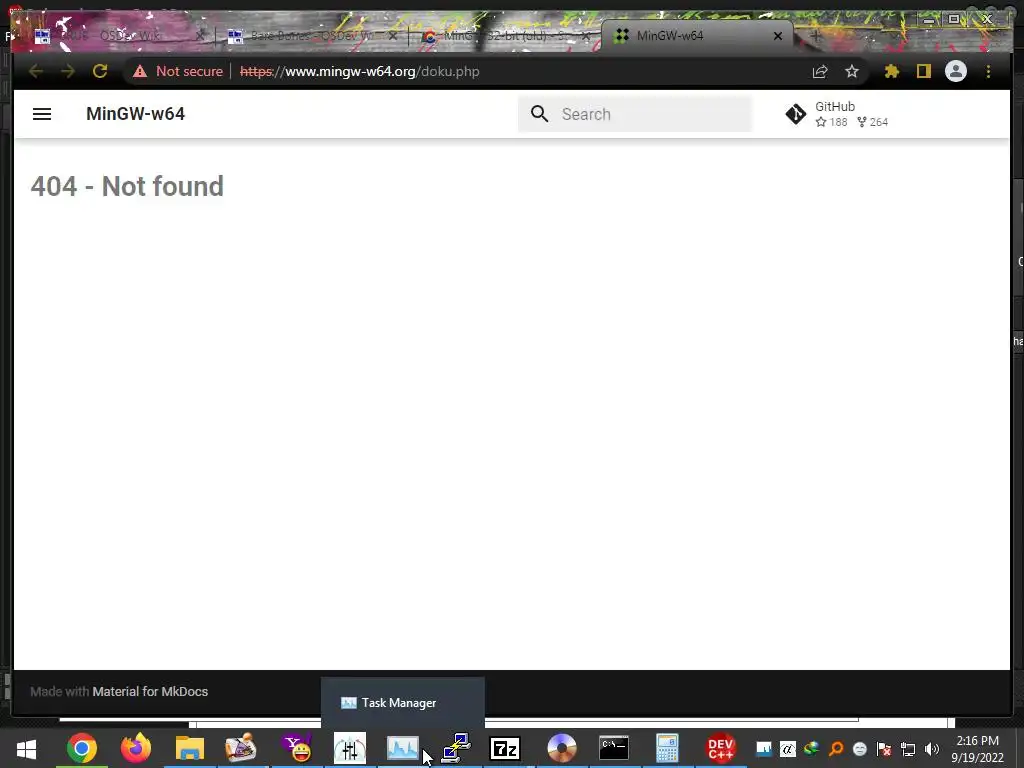Click the mixer sliders taskbar icon

[x=350, y=748]
